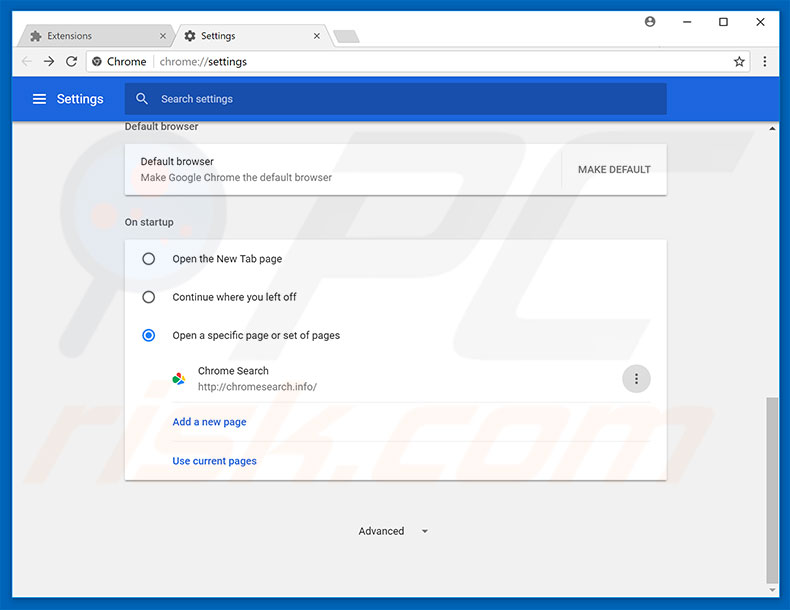Expand the Advanced settings section
790x610 pixels.
click(393, 531)
